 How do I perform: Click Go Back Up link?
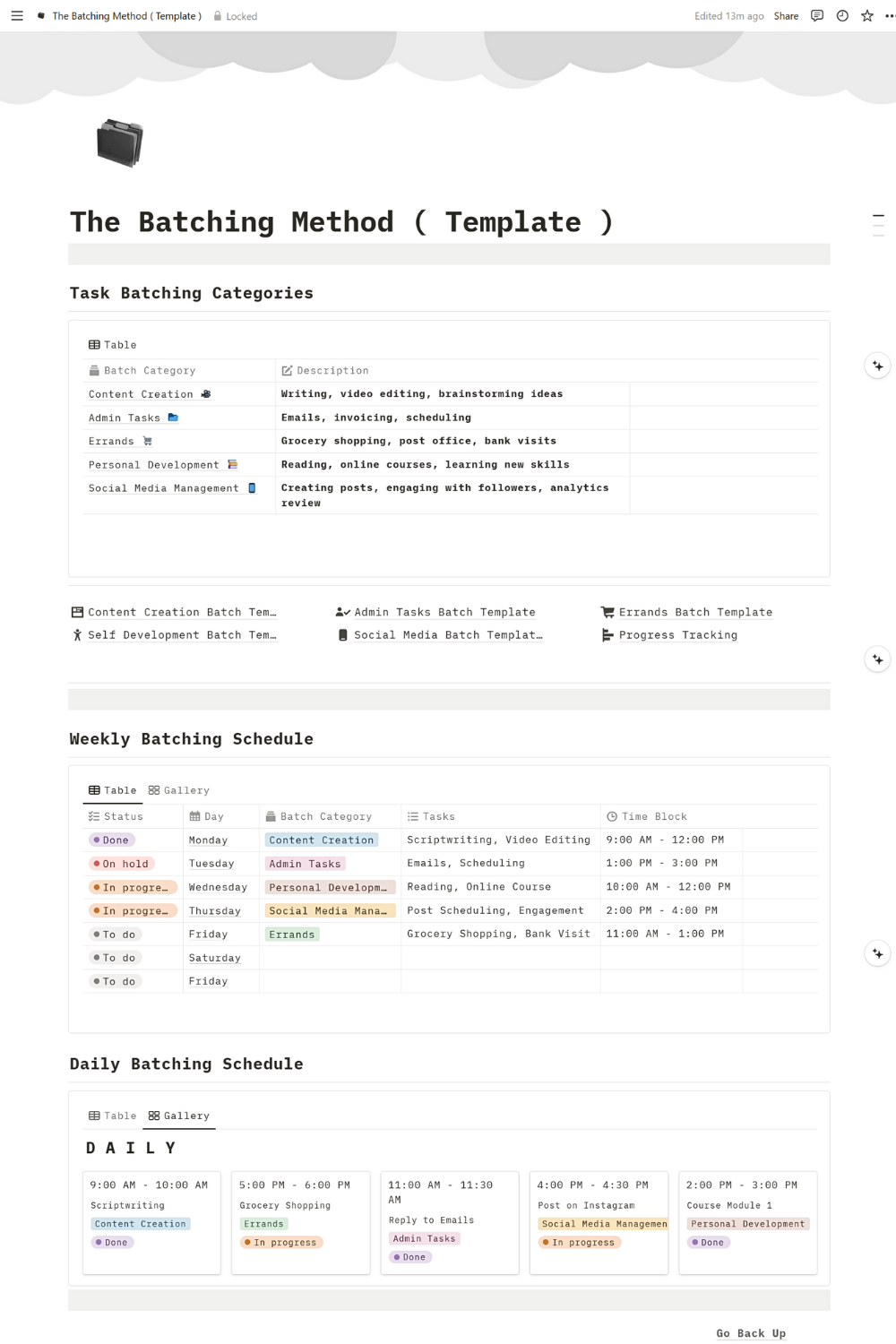(751, 1333)
